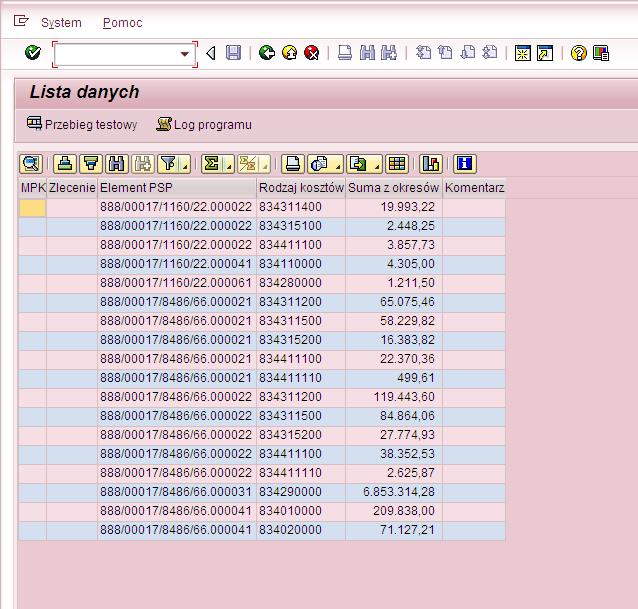Click the Views icon in ALV toolbar
Screen dimensions: 638x609
pyautogui.click(x=320, y=164)
